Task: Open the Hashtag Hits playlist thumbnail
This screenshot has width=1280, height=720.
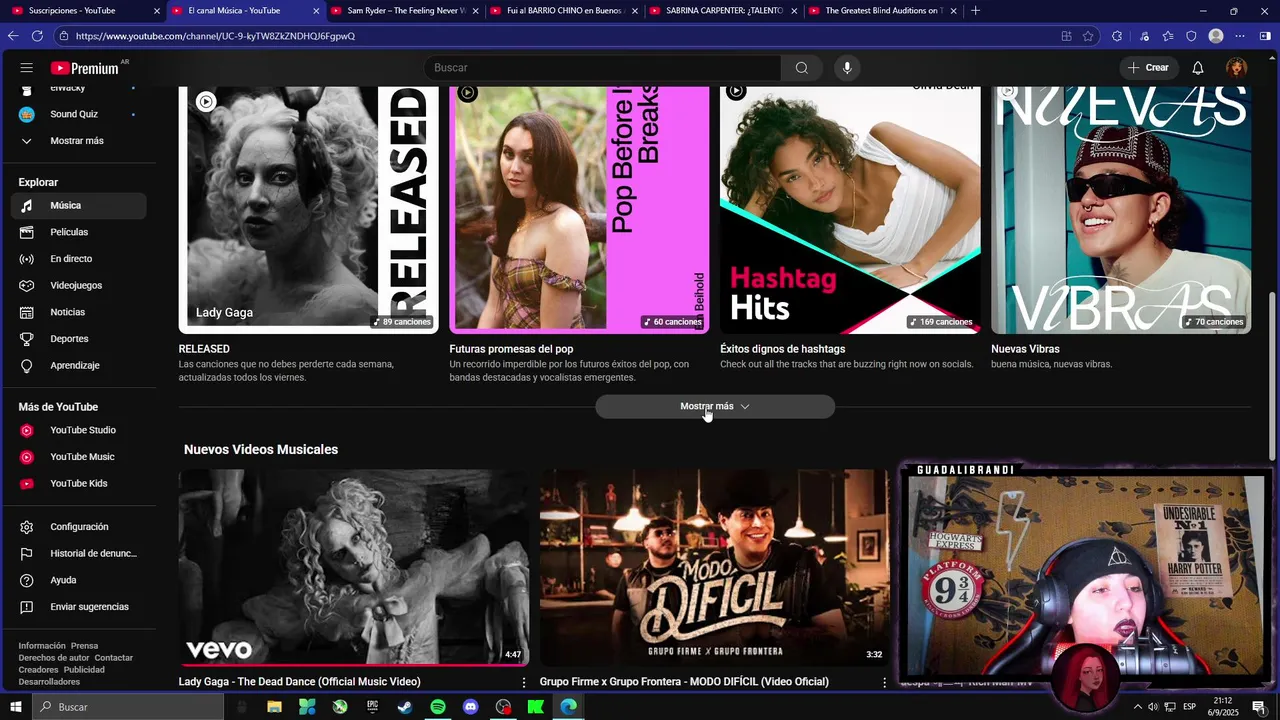Action: 850,210
